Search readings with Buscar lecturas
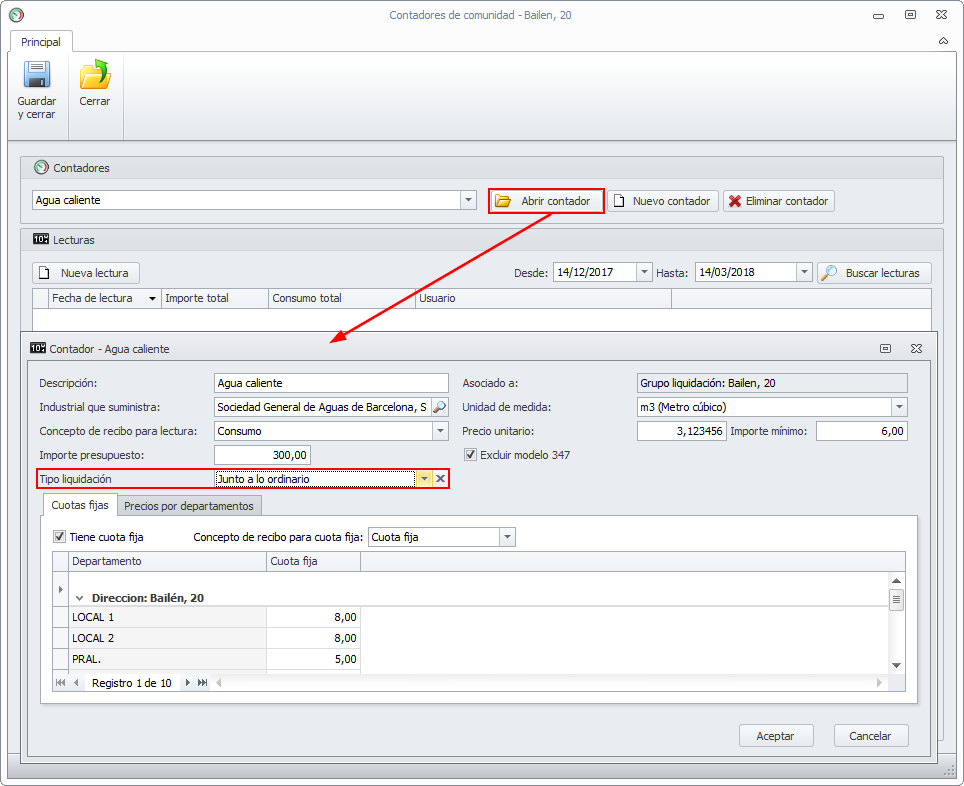964x786 pixels. point(874,273)
